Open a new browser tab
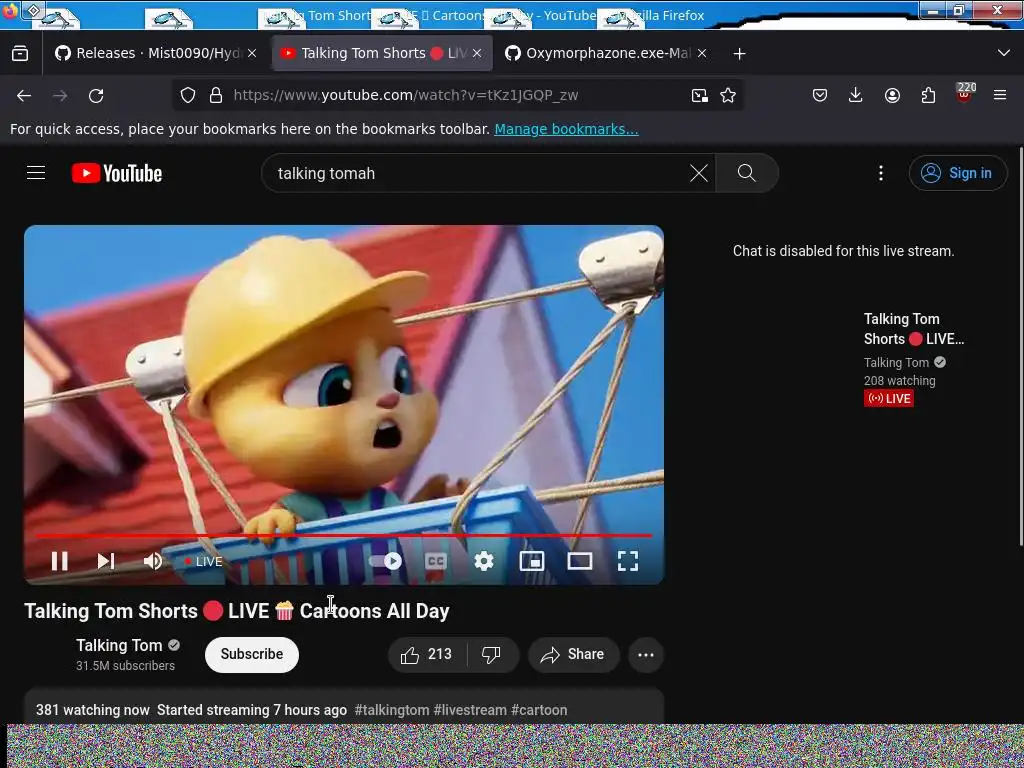This screenshot has height=768, width=1024. pyautogui.click(x=739, y=54)
